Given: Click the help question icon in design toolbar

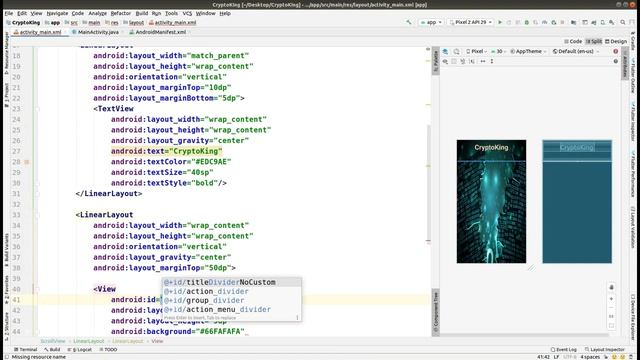Looking at the screenshot, I should (616, 61).
